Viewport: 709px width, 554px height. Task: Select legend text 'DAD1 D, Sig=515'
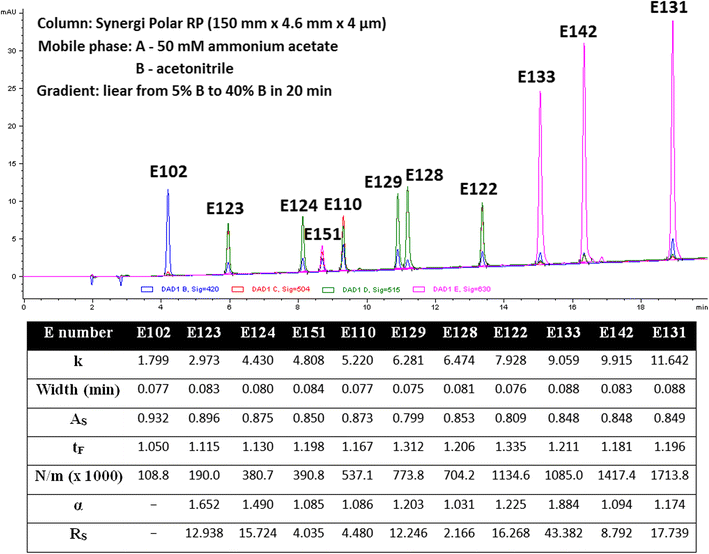[x=371, y=289]
